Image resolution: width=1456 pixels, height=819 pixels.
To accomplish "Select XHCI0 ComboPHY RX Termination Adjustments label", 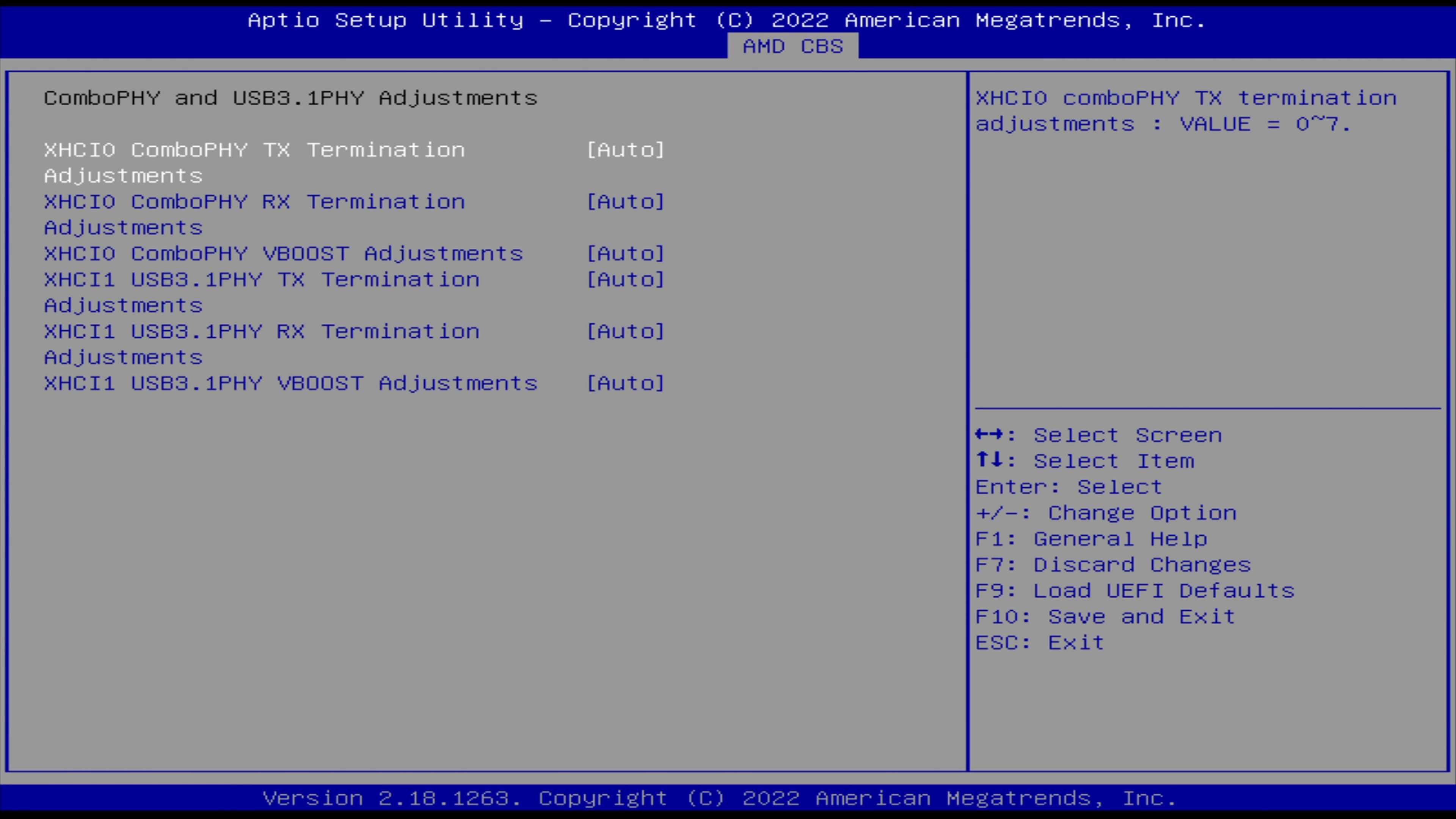I will click(254, 215).
